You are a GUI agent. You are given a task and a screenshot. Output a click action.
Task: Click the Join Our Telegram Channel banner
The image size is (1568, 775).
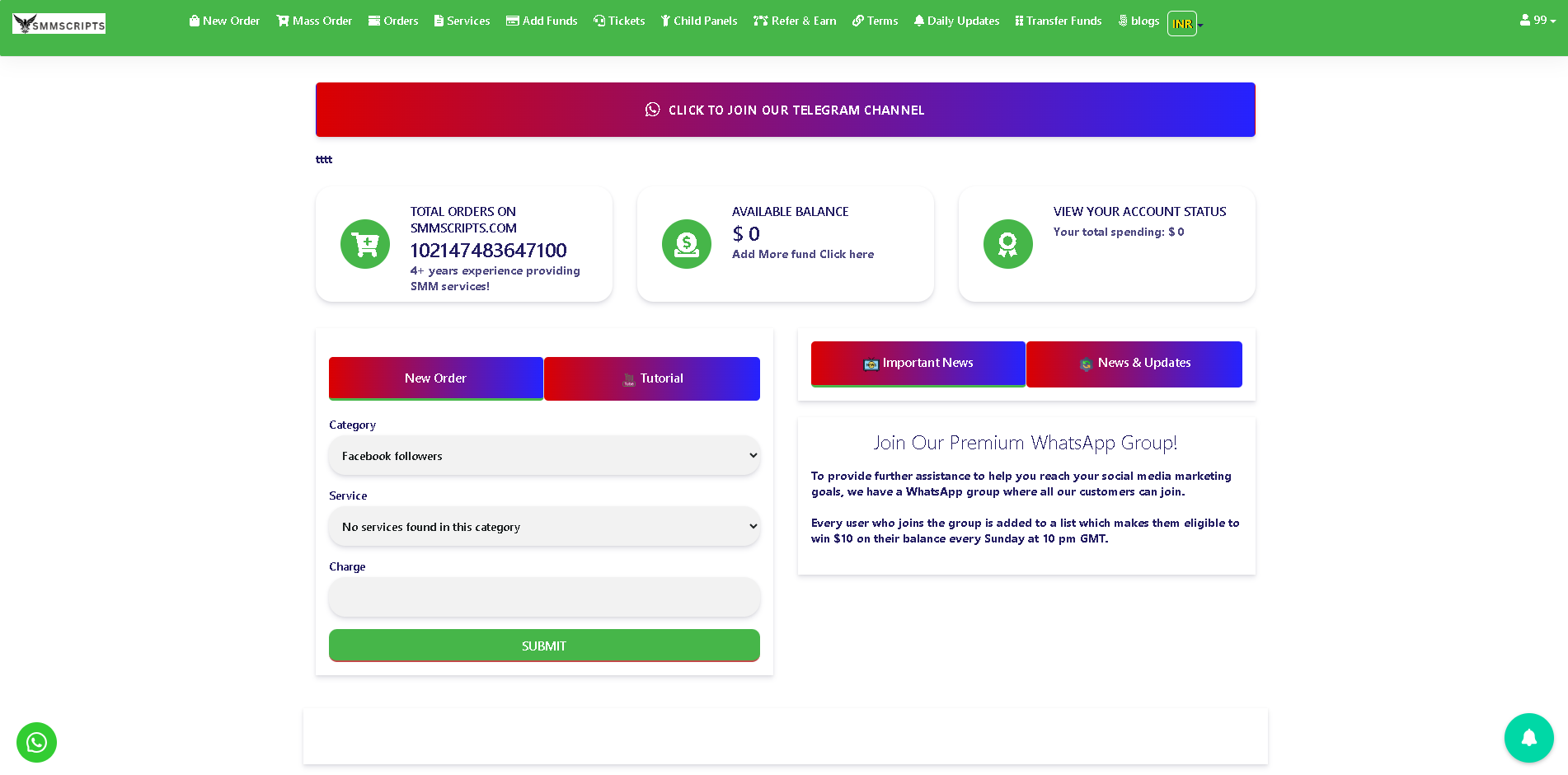785,110
